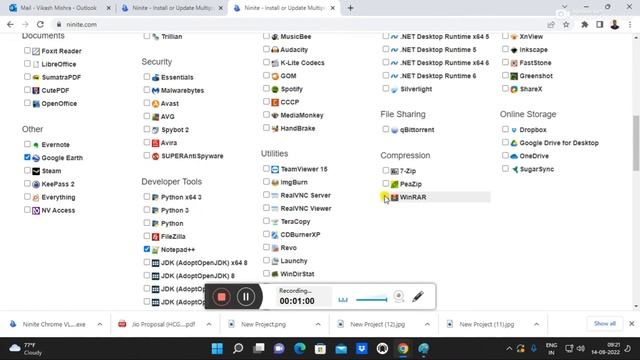Screen dimensions: 640x360
Task: Switch to the first Ninite tab
Action: pyautogui.click(x=173, y=8)
